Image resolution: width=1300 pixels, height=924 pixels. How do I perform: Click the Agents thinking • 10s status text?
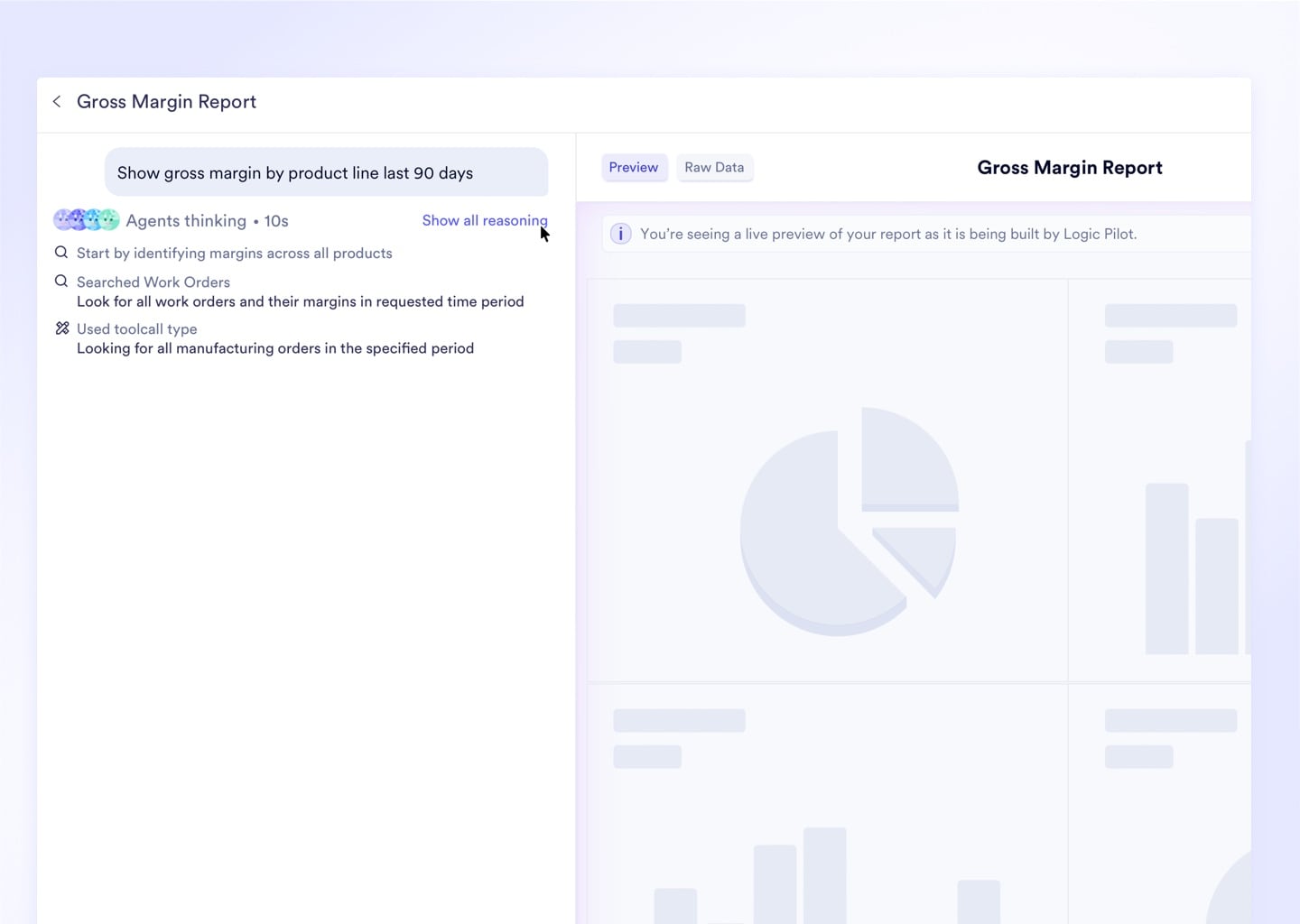pyautogui.click(x=207, y=221)
